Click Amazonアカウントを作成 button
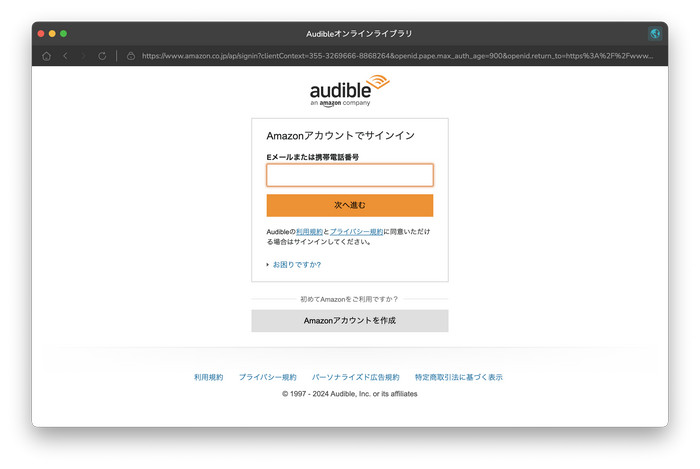Viewport: 700px width, 469px height. pos(350,321)
